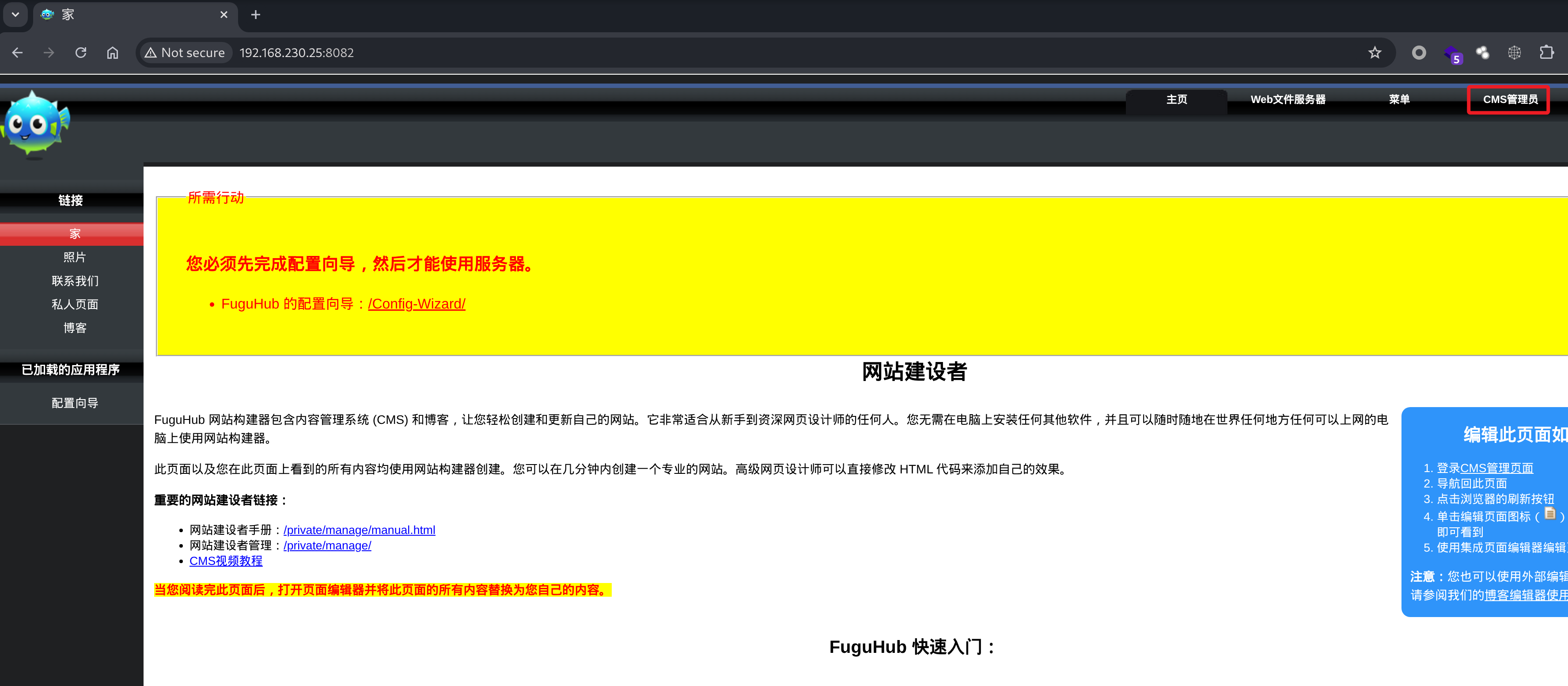1568x686 pixels.
Task: Open /private/manage/manual.html link
Action: pos(359,530)
